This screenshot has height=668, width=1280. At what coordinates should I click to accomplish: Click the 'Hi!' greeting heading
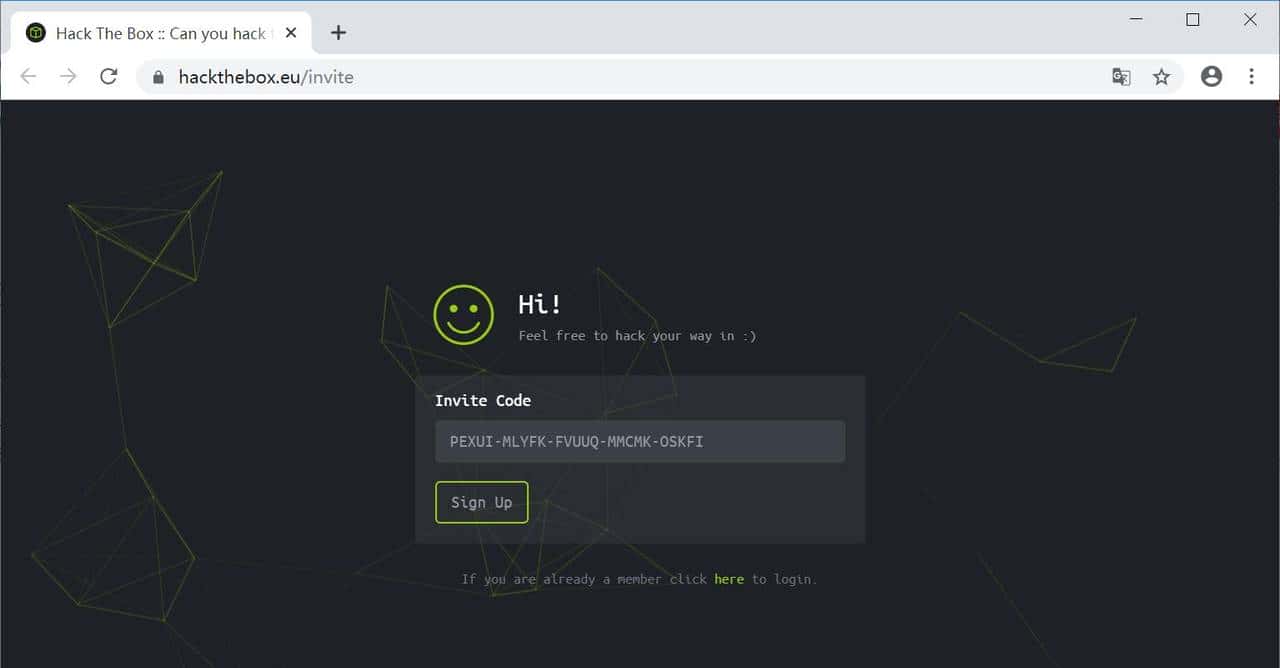(539, 304)
